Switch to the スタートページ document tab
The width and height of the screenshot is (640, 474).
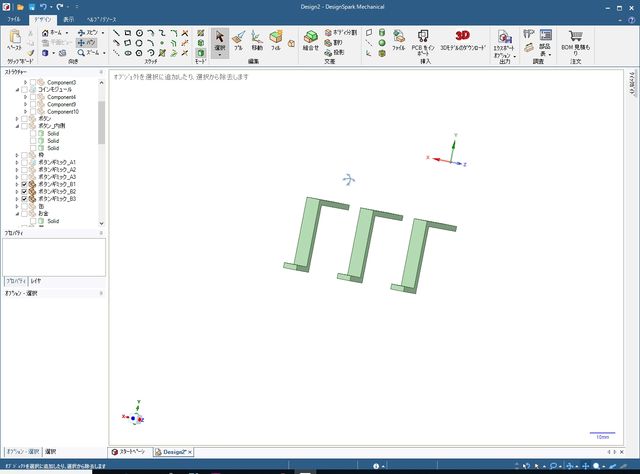pyautogui.click(x=129, y=452)
